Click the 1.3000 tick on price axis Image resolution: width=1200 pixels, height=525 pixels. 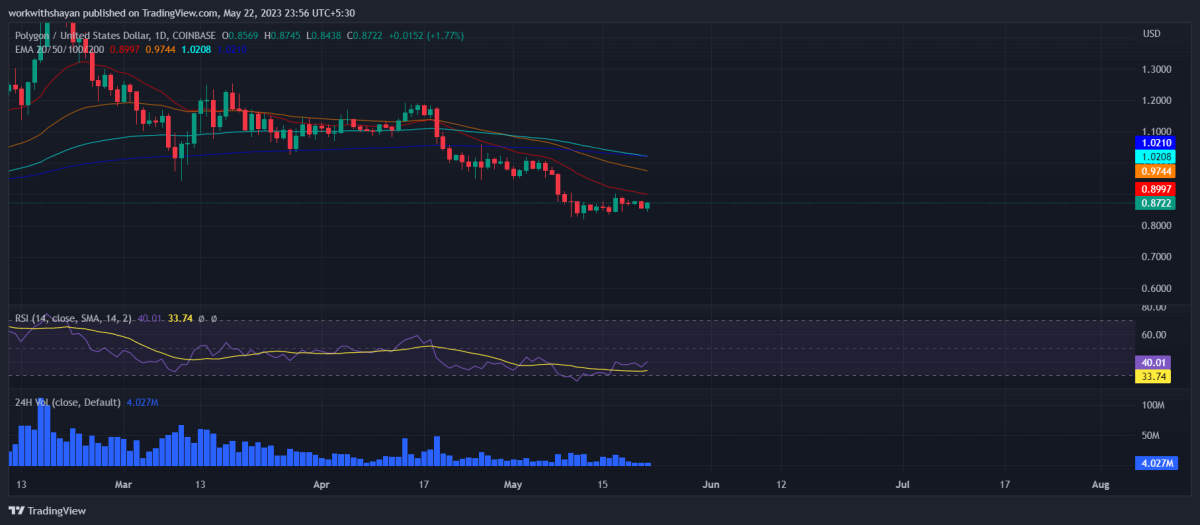tap(1157, 69)
